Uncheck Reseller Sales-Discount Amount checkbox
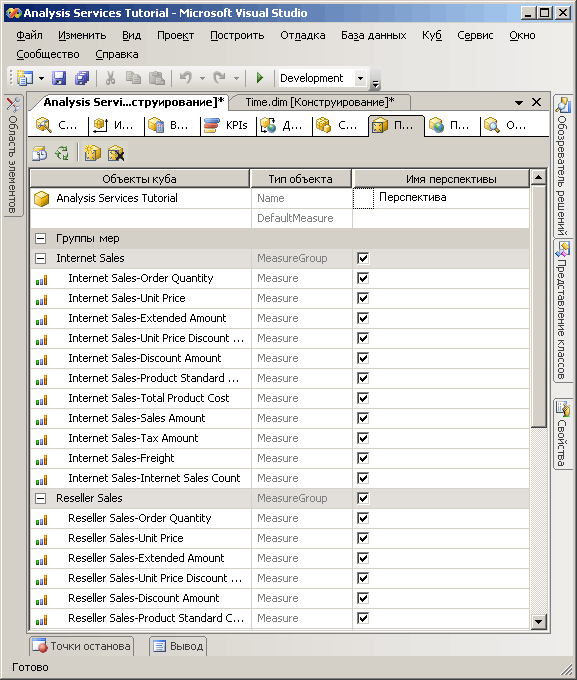577x680 pixels. 363,598
